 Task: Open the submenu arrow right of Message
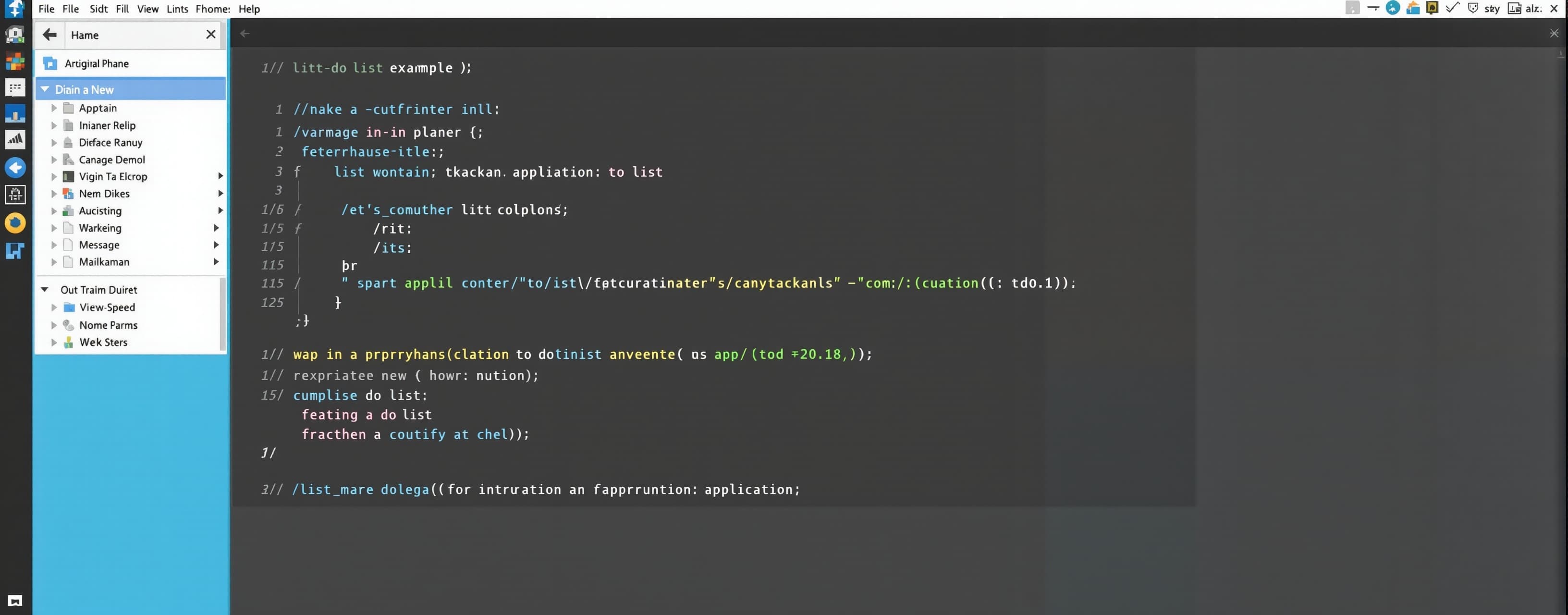click(x=216, y=244)
